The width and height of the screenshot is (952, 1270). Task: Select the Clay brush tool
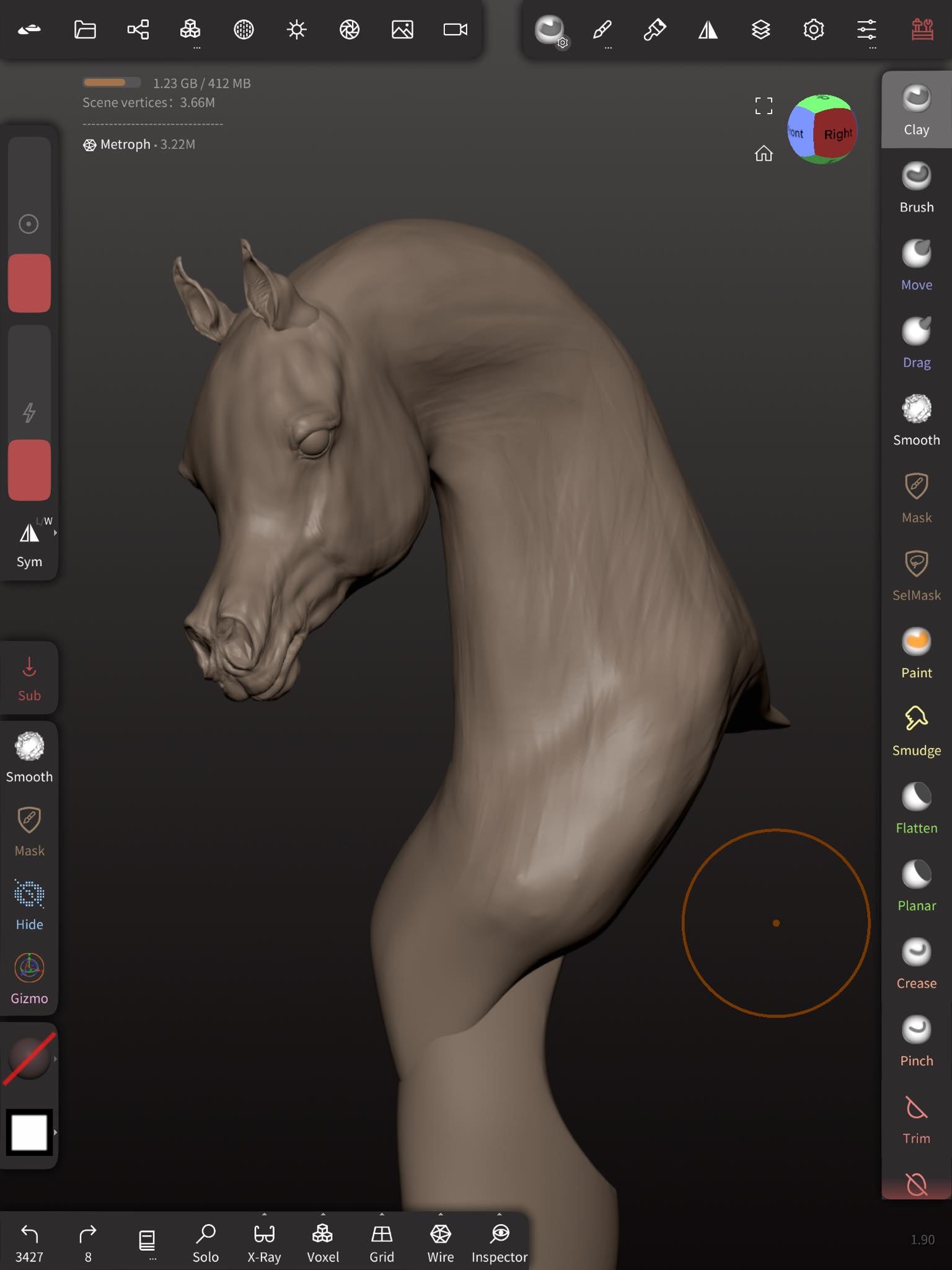(915, 110)
